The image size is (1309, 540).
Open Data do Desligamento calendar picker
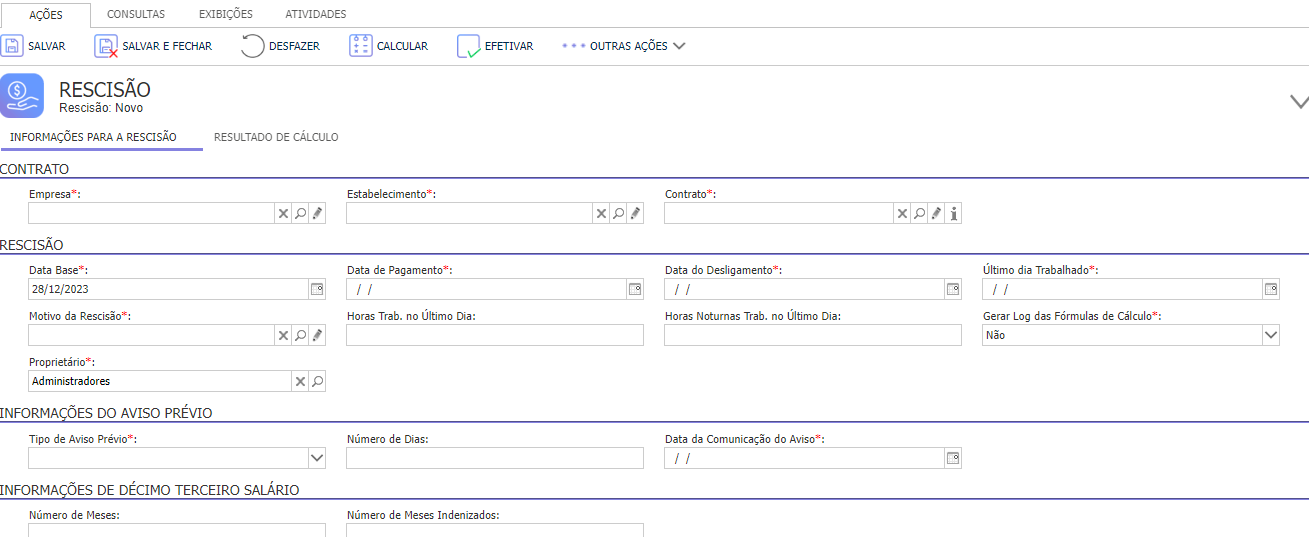(953, 289)
